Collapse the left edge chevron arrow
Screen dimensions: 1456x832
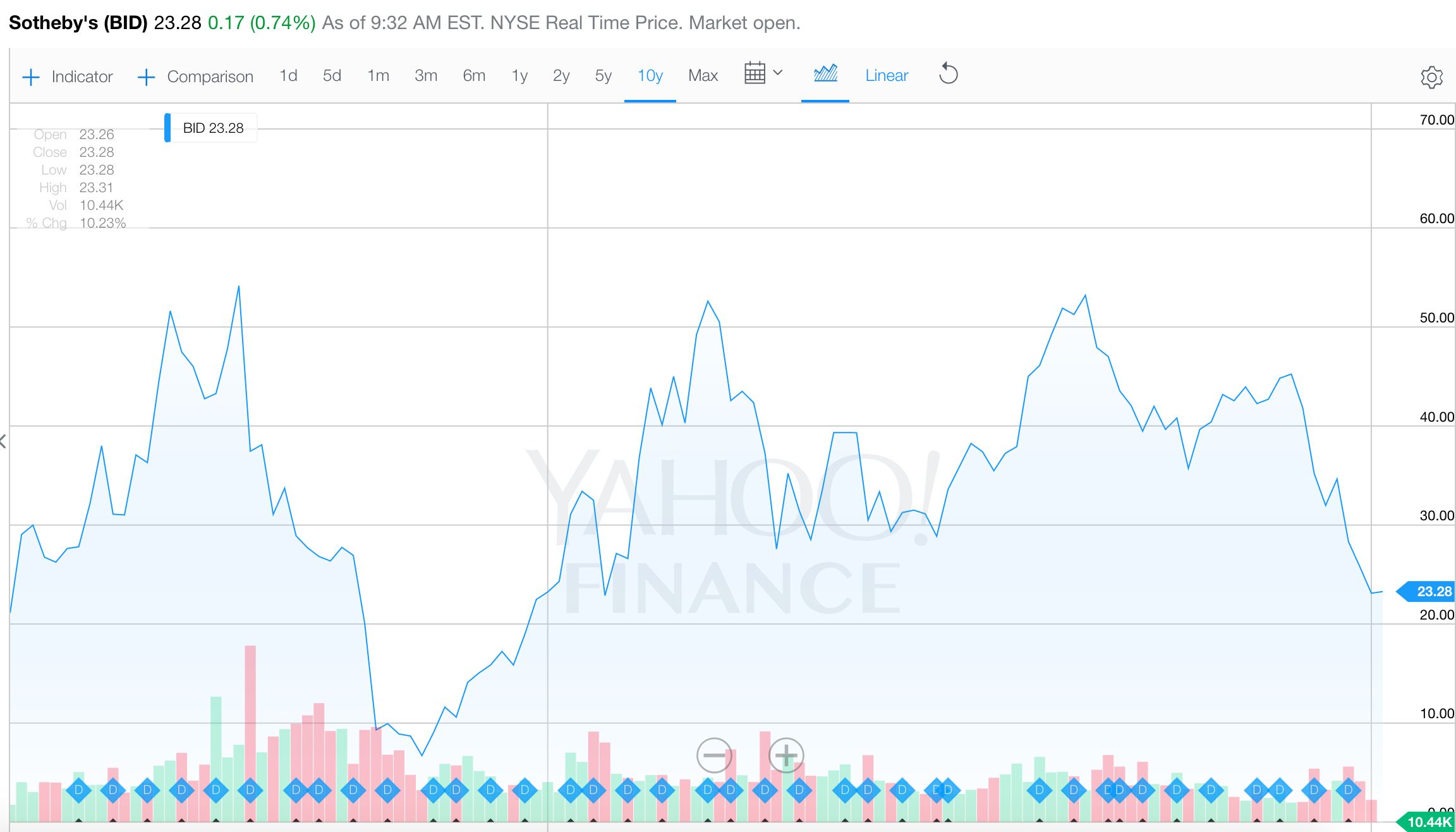(3, 441)
